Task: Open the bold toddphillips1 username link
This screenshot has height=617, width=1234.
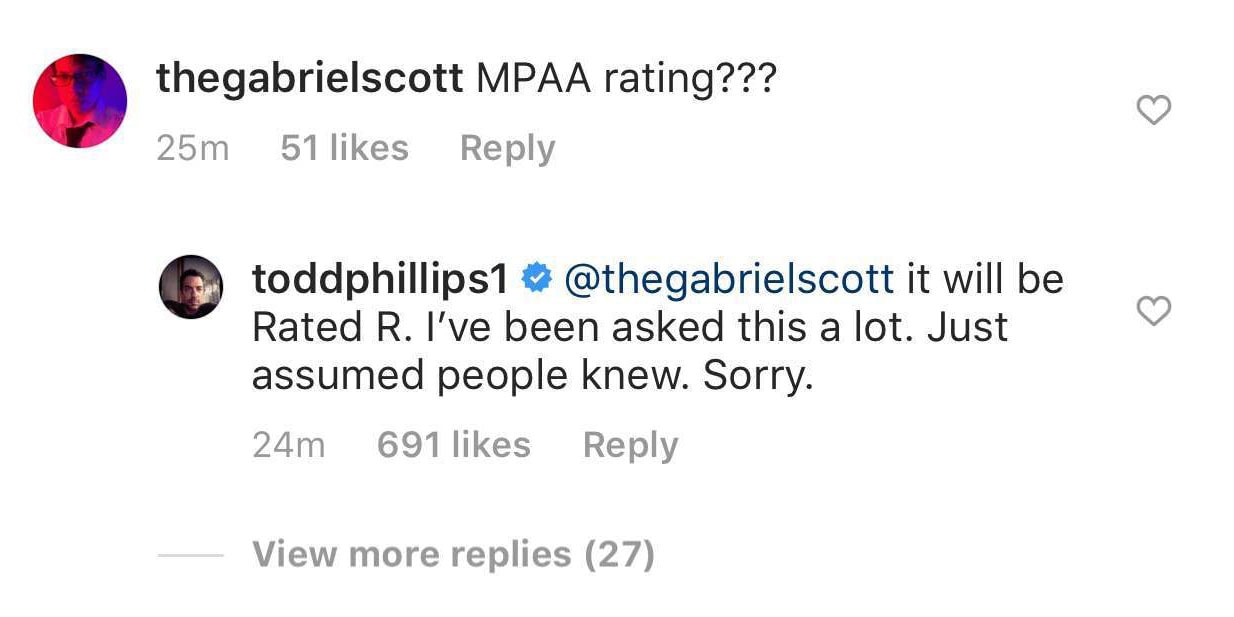Action: coord(381,280)
